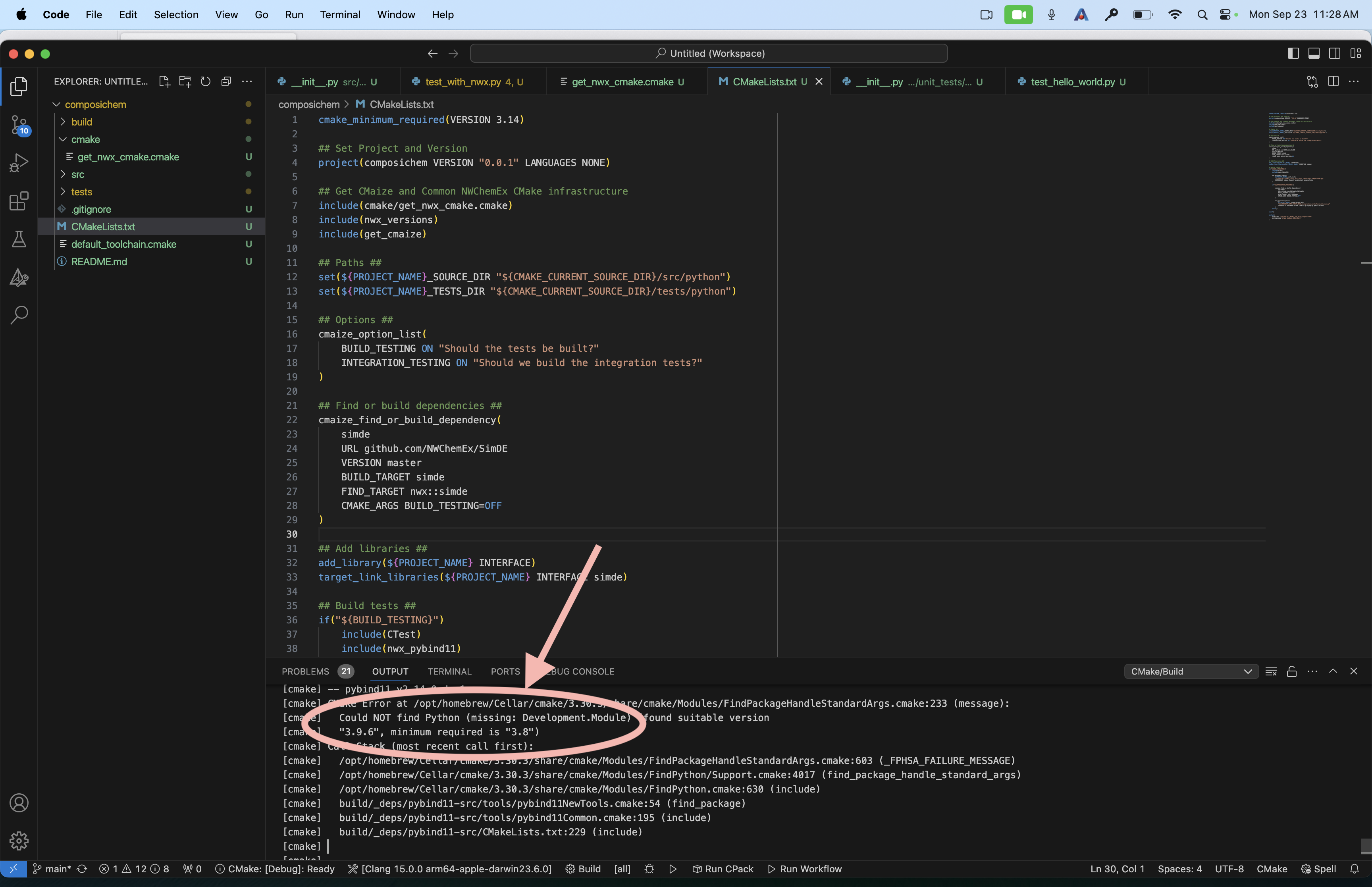1372x887 pixels.
Task: Click the close button on CMakeLists.txt tab
Action: pos(821,81)
